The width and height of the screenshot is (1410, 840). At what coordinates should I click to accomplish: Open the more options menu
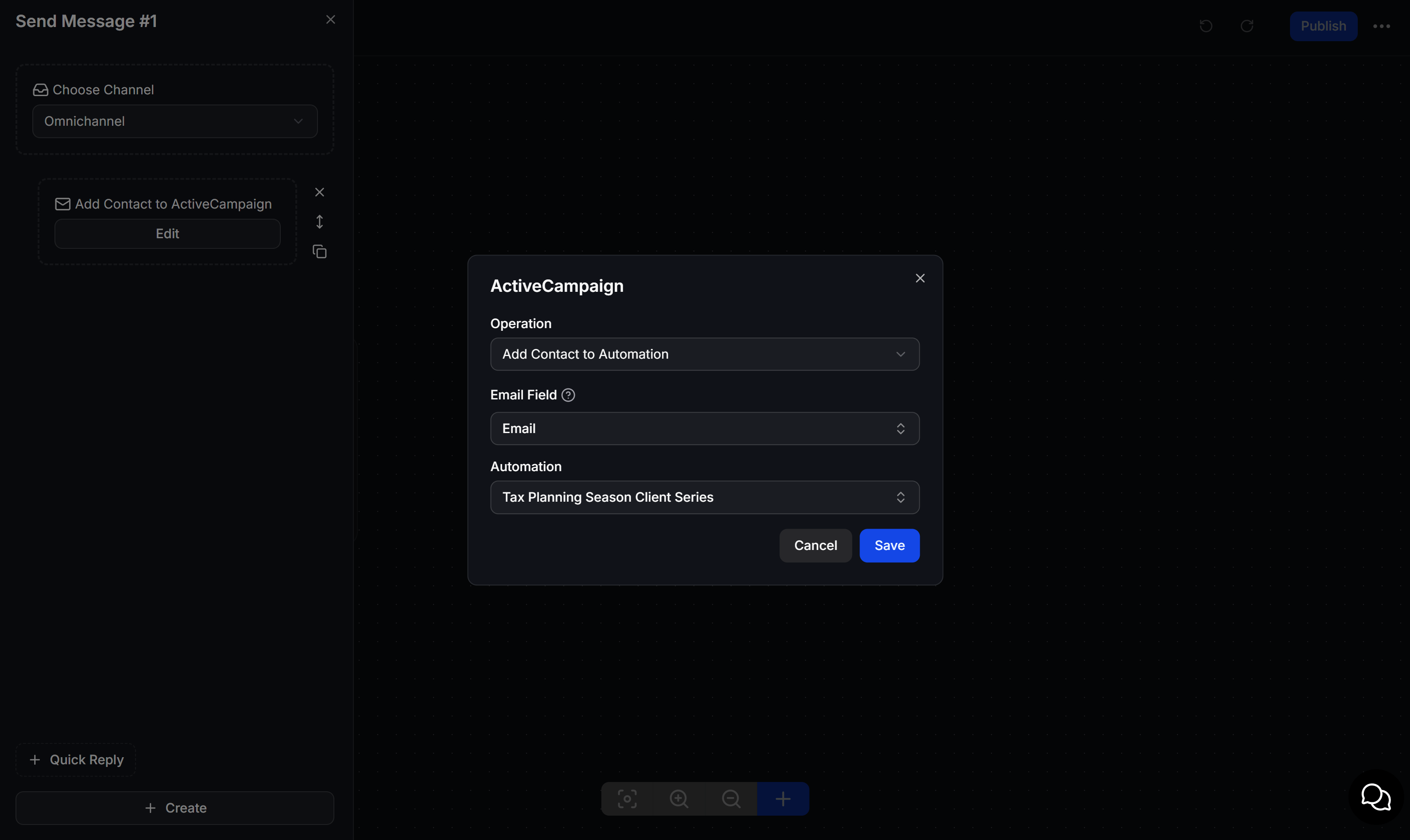(1381, 26)
